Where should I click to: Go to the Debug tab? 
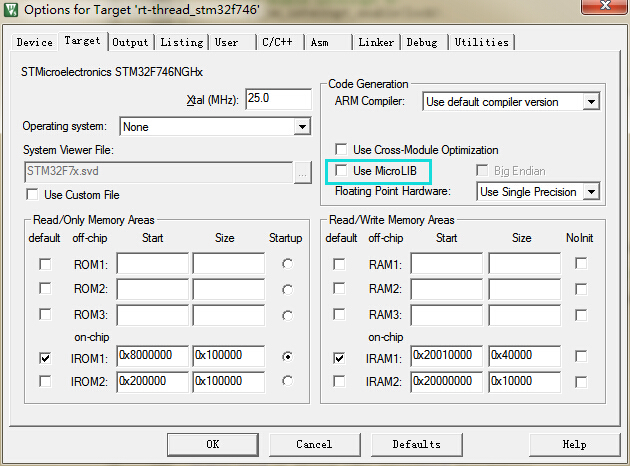(421, 42)
